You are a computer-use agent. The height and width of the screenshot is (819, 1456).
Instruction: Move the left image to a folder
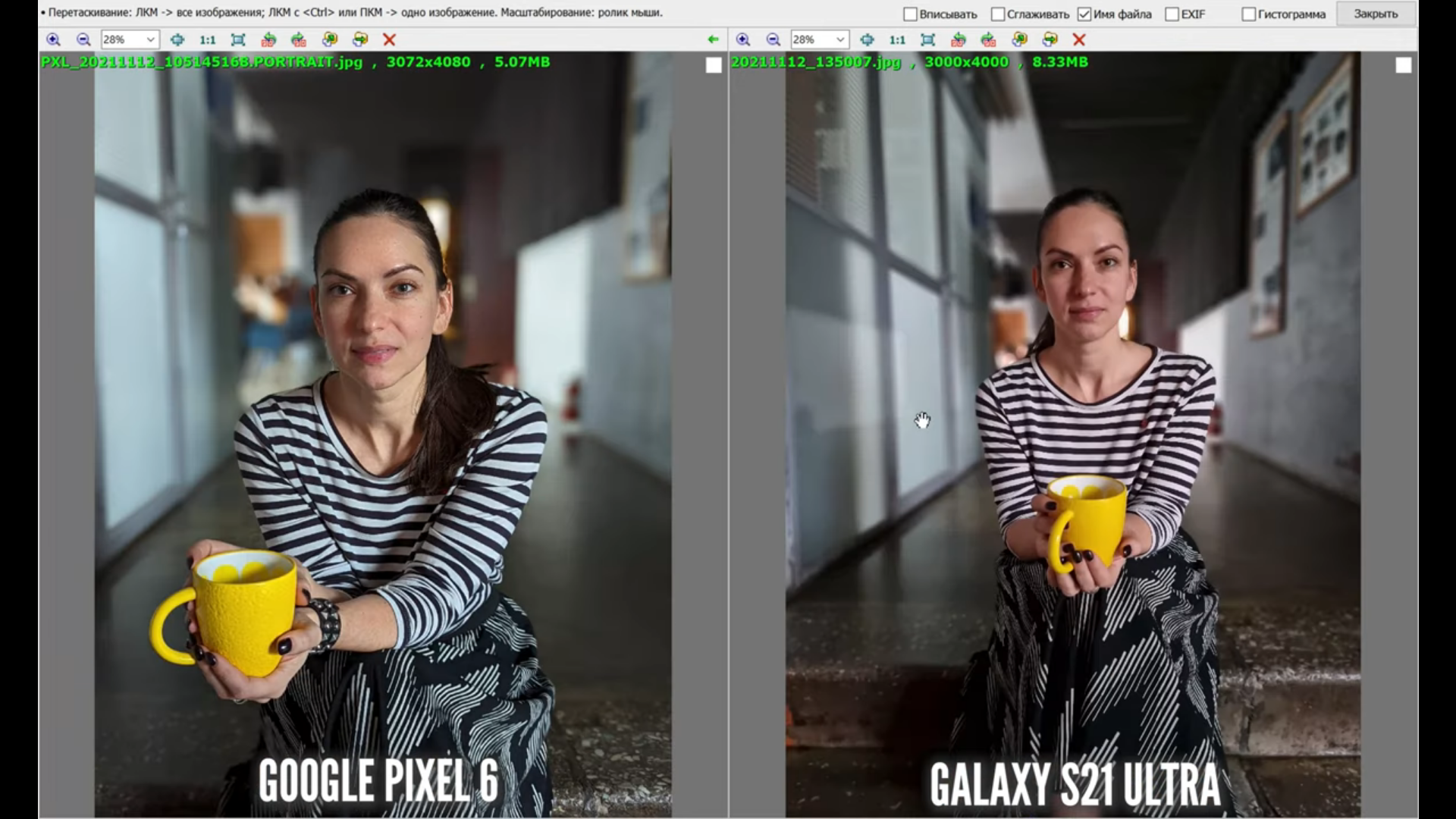click(360, 39)
